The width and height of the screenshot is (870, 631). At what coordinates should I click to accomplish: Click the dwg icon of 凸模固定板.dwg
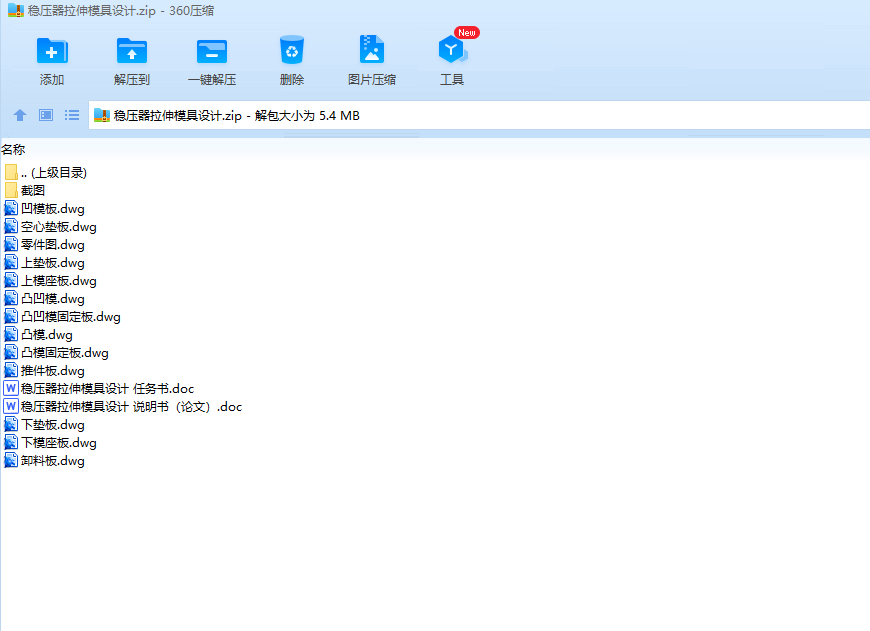tap(11, 353)
